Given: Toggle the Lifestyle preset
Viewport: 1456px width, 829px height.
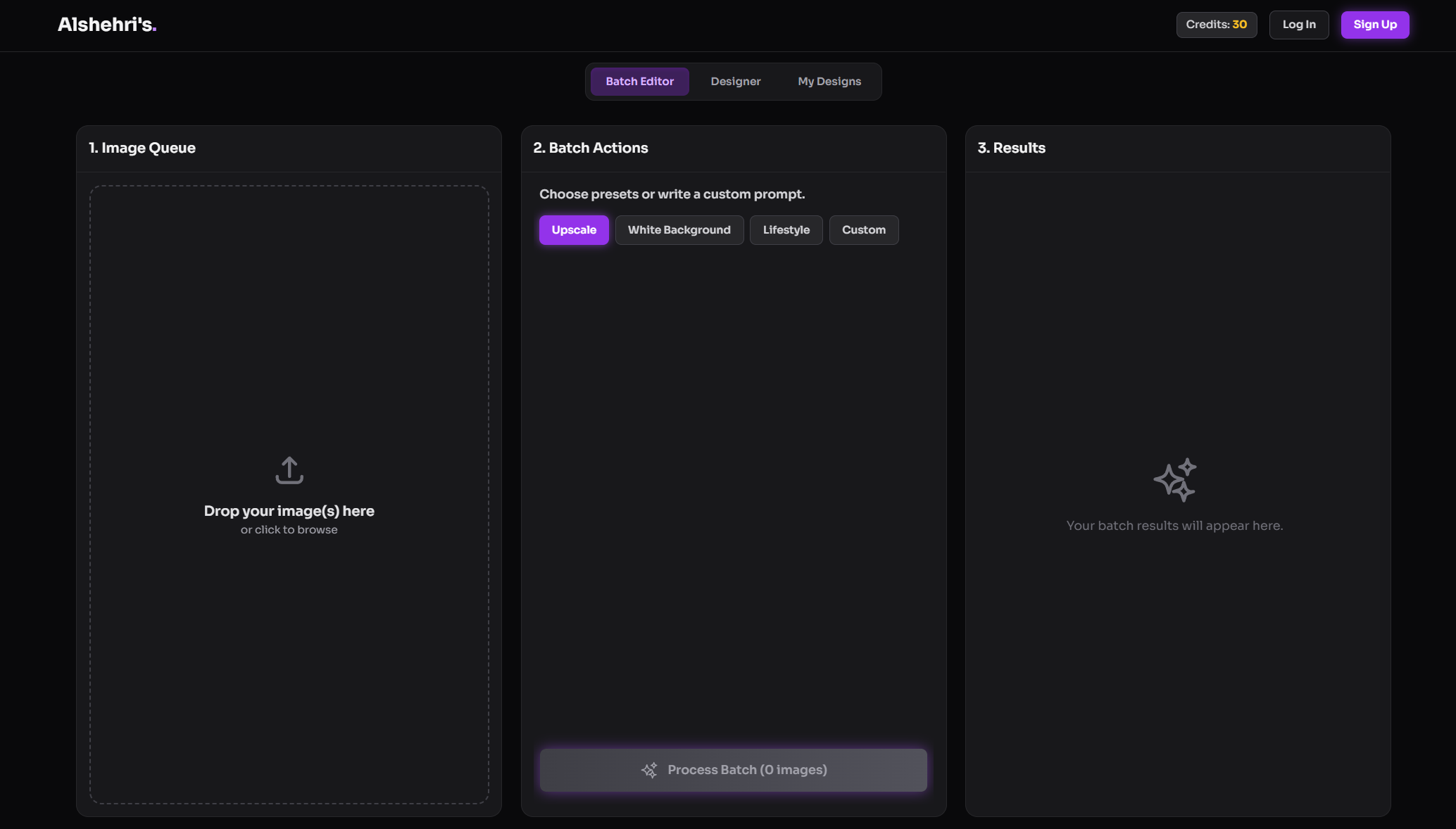Looking at the screenshot, I should (x=786, y=230).
